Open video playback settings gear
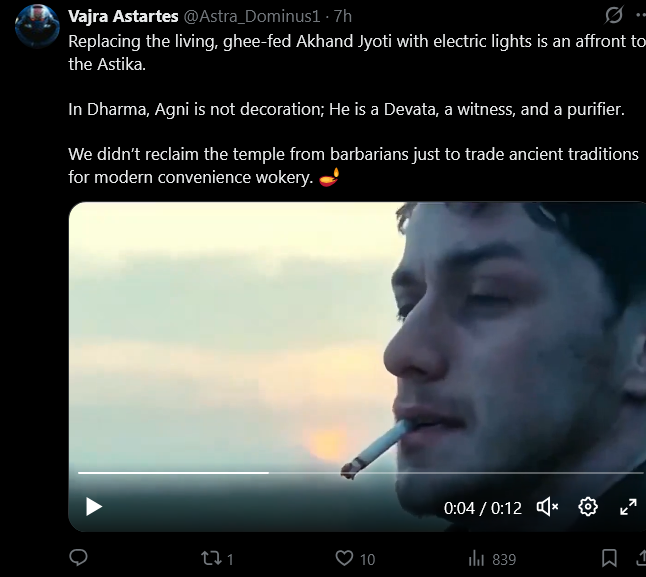Image resolution: width=646 pixels, height=577 pixels. (588, 507)
